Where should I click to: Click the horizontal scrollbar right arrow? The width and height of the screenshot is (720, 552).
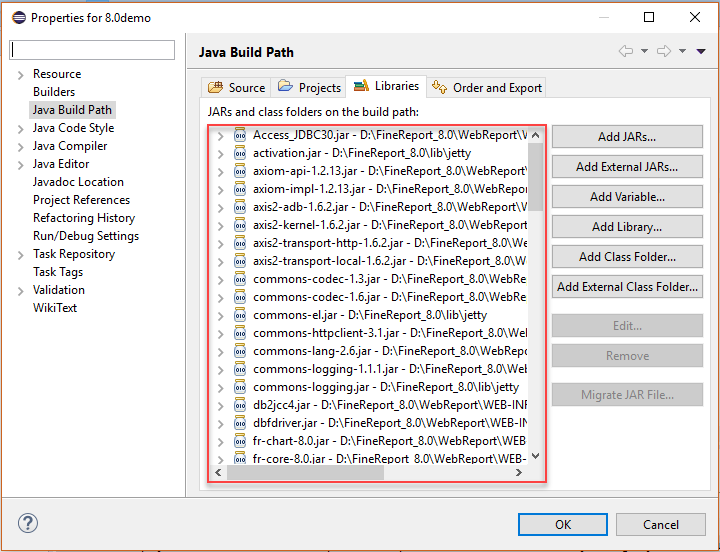[x=519, y=472]
